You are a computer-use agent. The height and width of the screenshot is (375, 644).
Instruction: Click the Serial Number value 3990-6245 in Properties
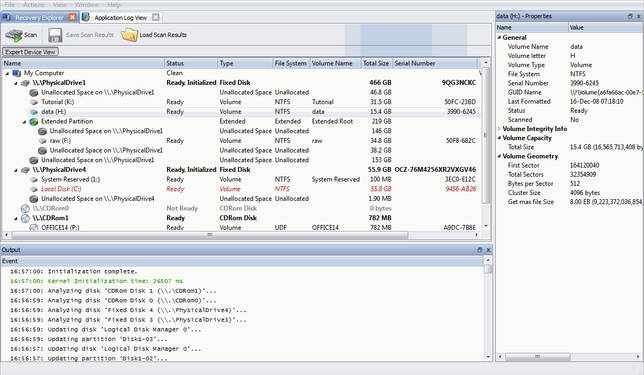coord(584,83)
